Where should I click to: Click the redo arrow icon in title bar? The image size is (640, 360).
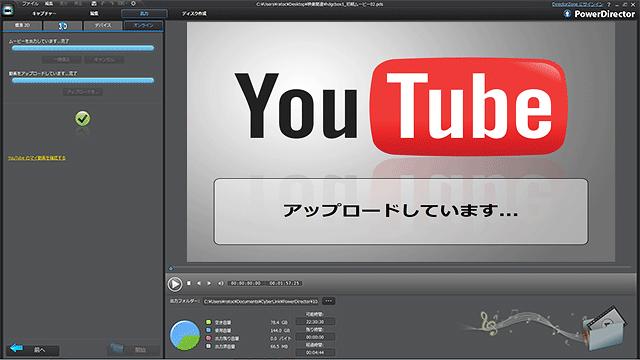112,4
